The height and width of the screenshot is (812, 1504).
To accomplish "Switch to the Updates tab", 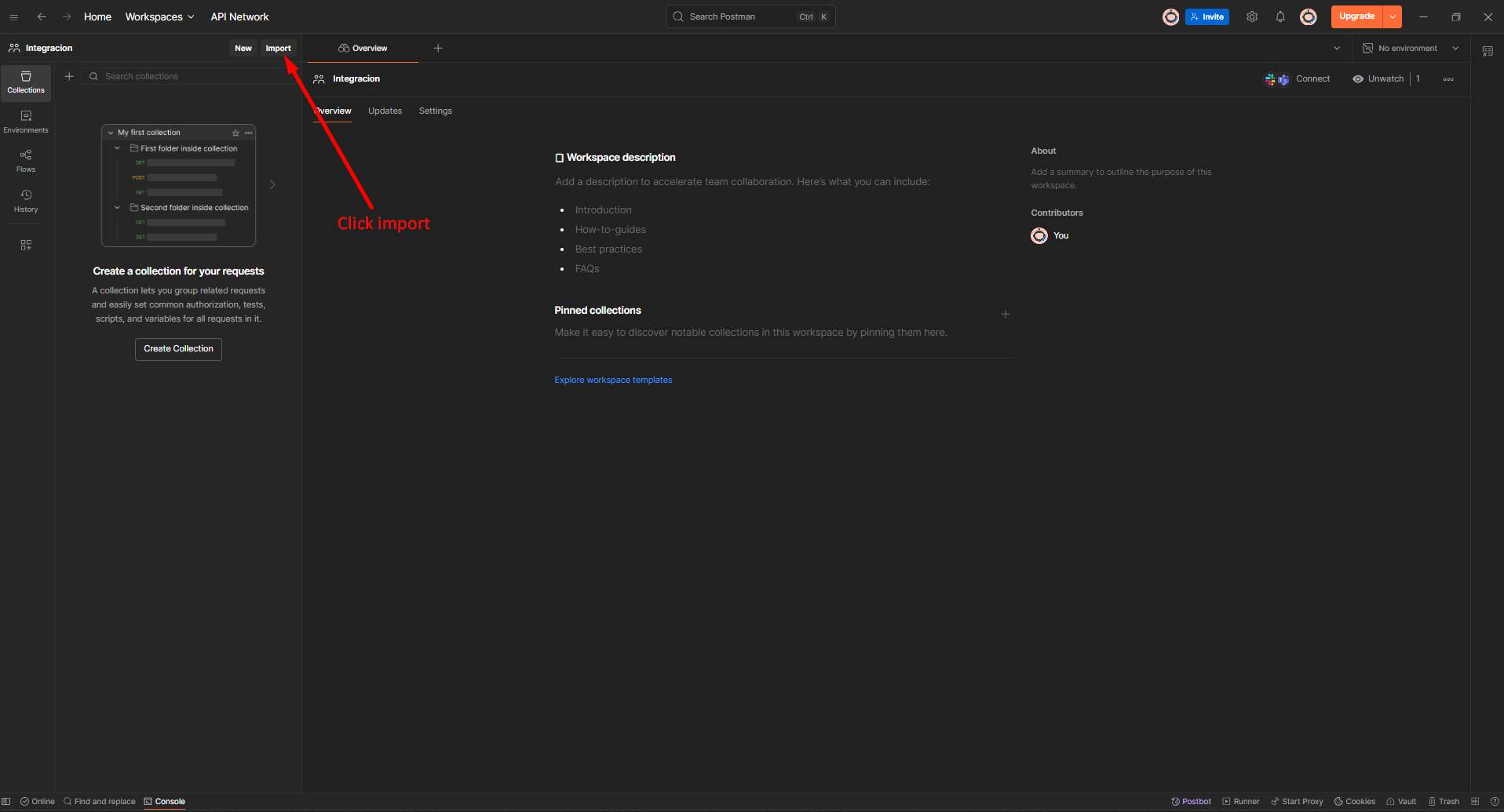I will click(x=385, y=111).
